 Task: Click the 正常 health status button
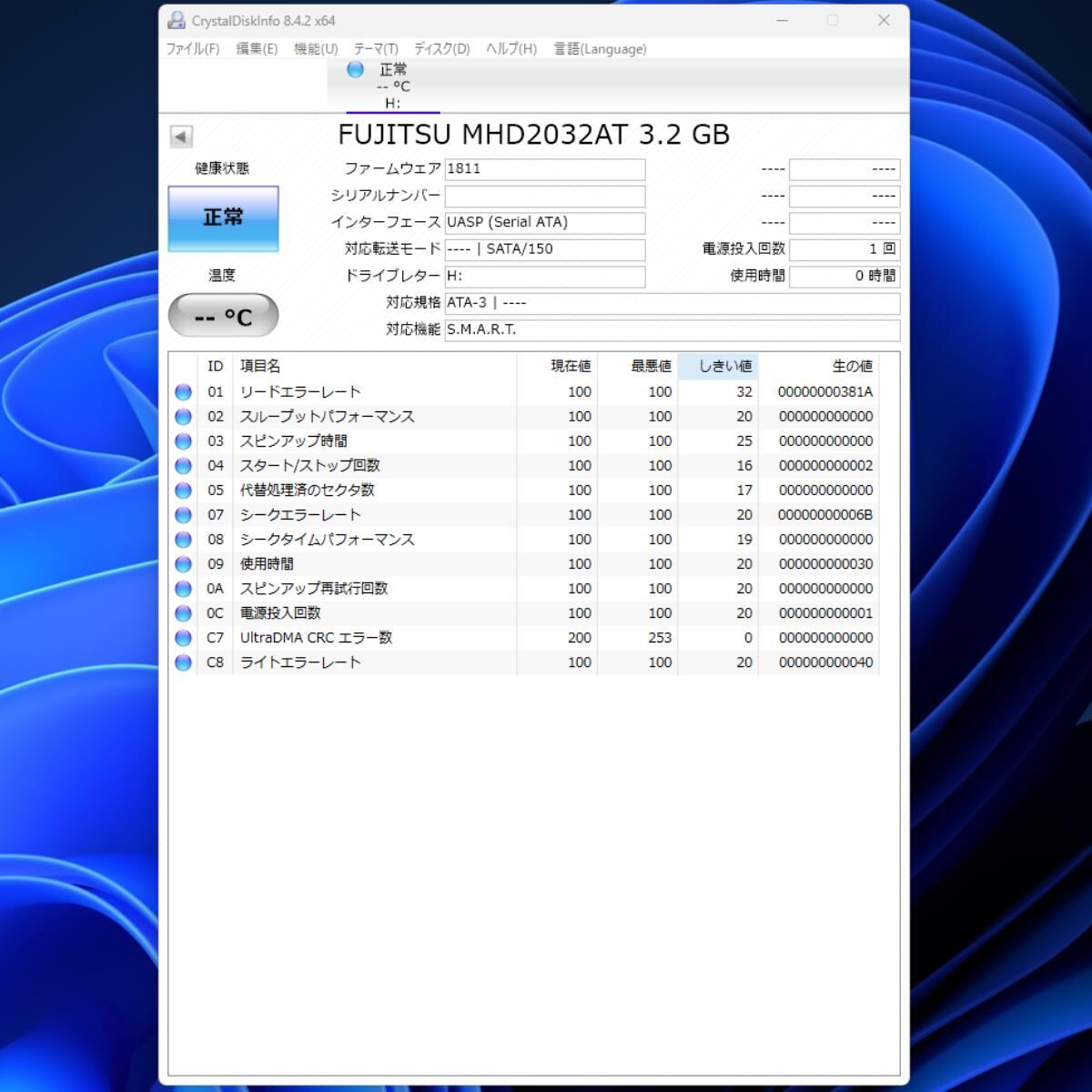click(223, 218)
